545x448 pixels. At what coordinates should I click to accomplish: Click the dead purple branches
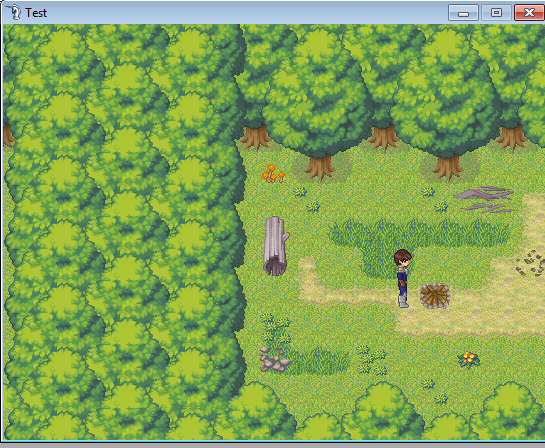[x=484, y=199]
